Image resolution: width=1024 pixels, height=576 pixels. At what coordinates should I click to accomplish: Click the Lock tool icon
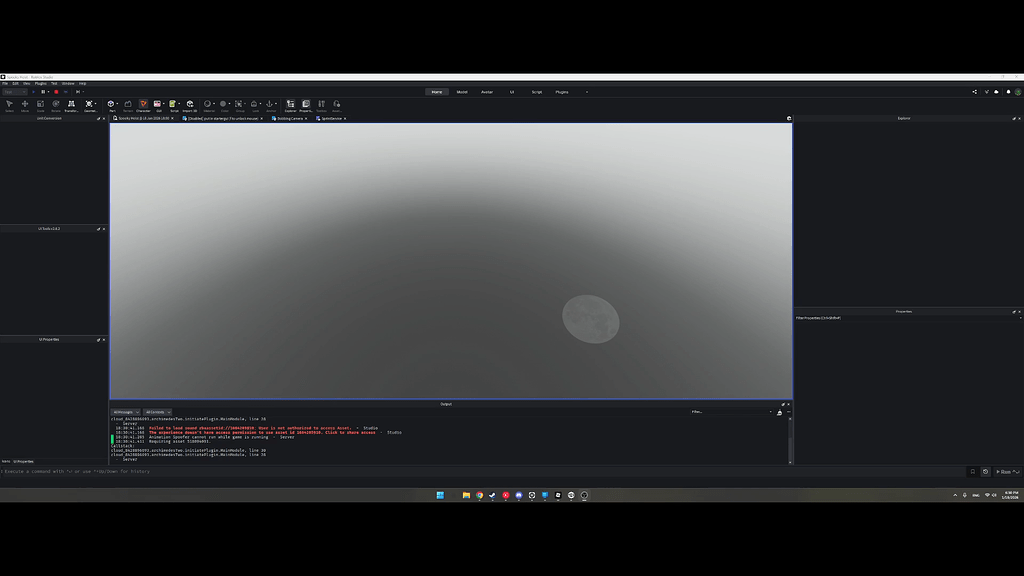pyautogui.click(x=254, y=105)
